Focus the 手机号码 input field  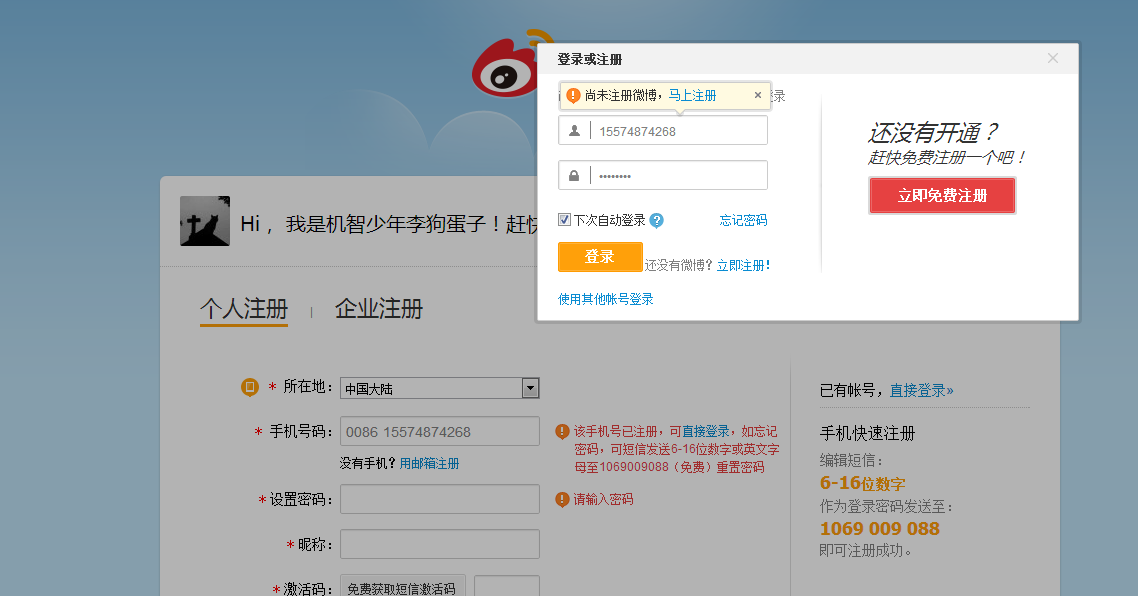(440, 432)
